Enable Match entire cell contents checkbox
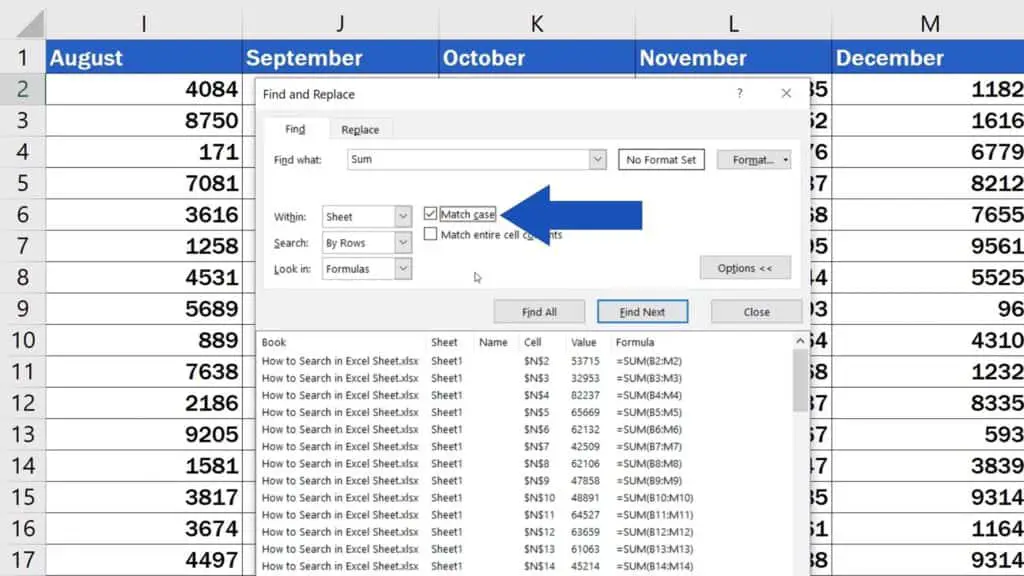1024x576 pixels. (x=430, y=234)
